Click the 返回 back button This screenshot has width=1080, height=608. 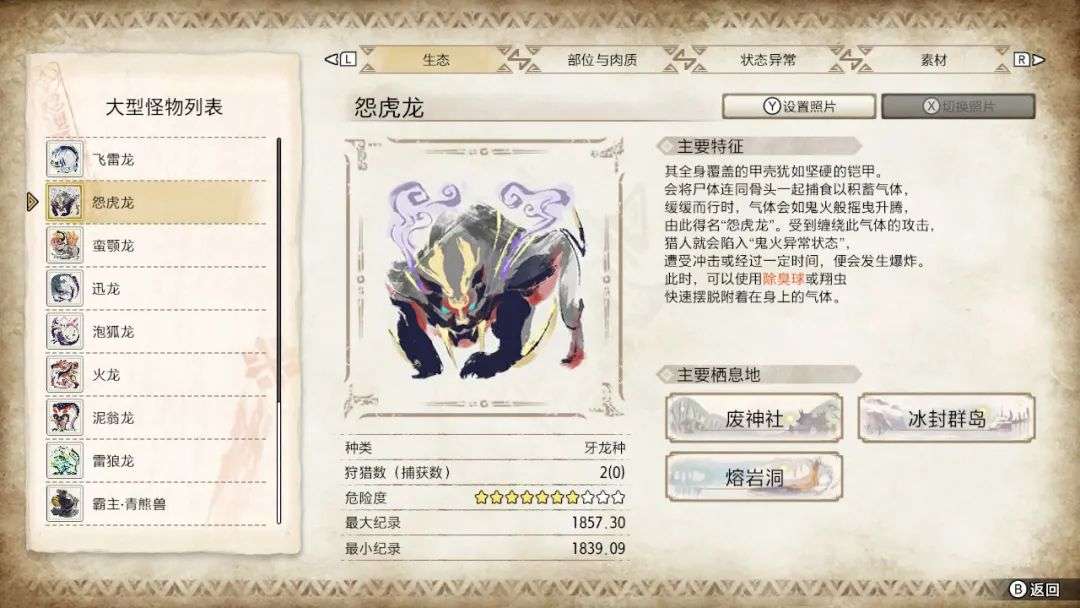[x=1035, y=589]
